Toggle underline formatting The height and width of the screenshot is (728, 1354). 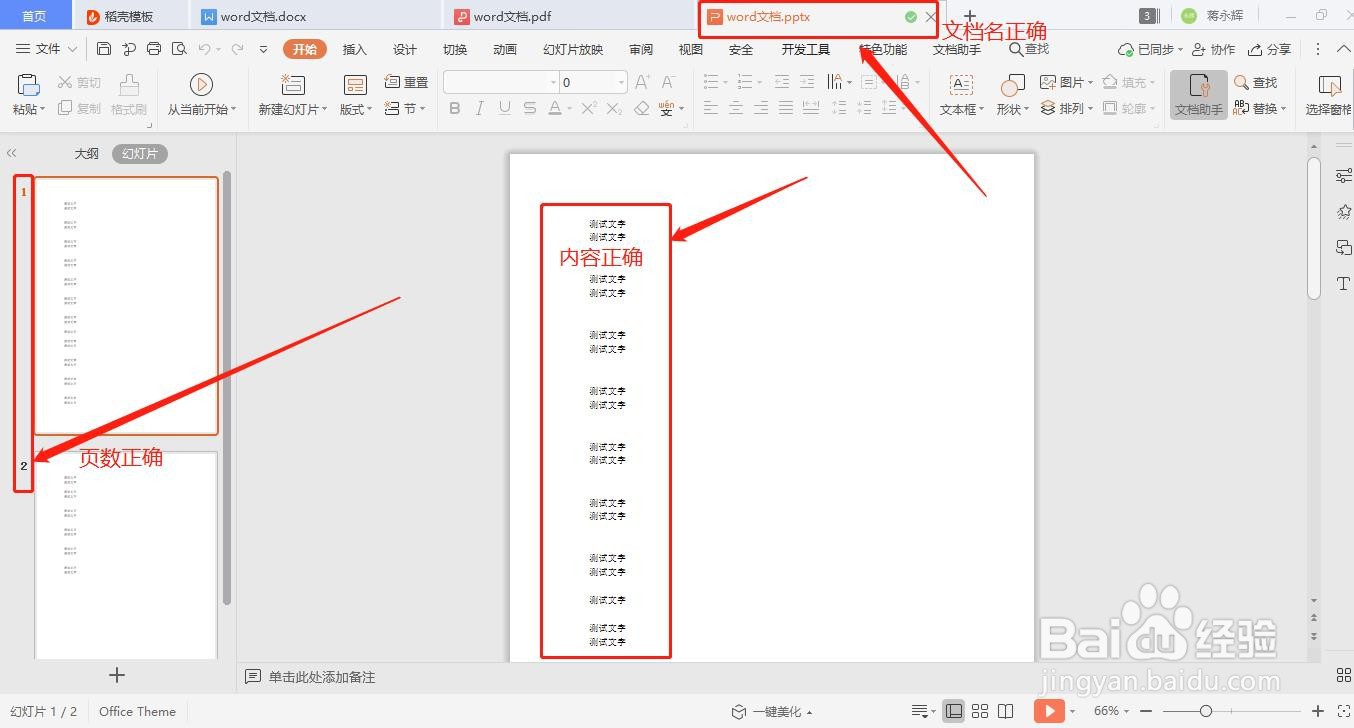[x=504, y=108]
